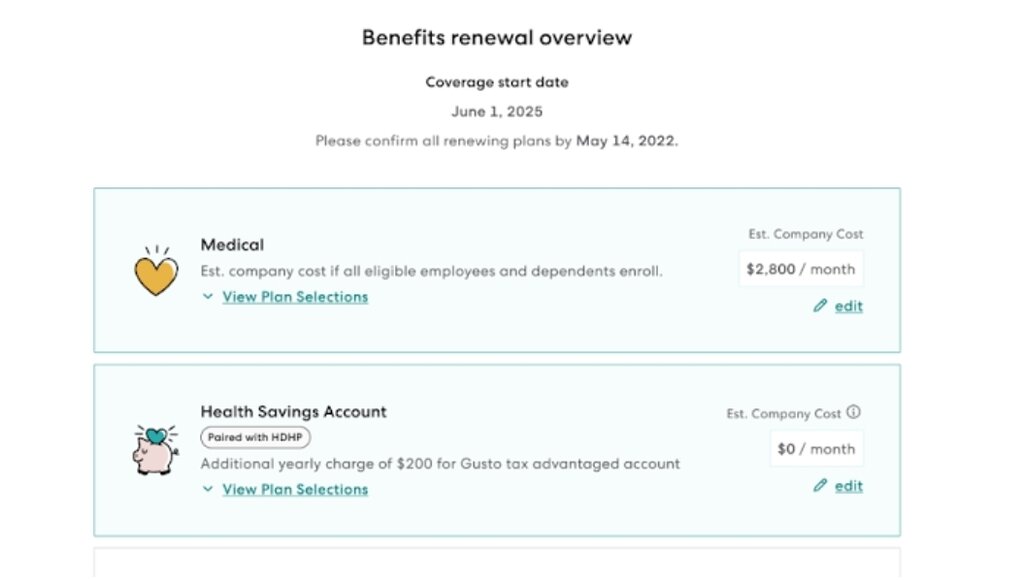This screenshot has width=1024, height=580.
Task: Click the $2,800 / month cost box
Action: [801, 269]
